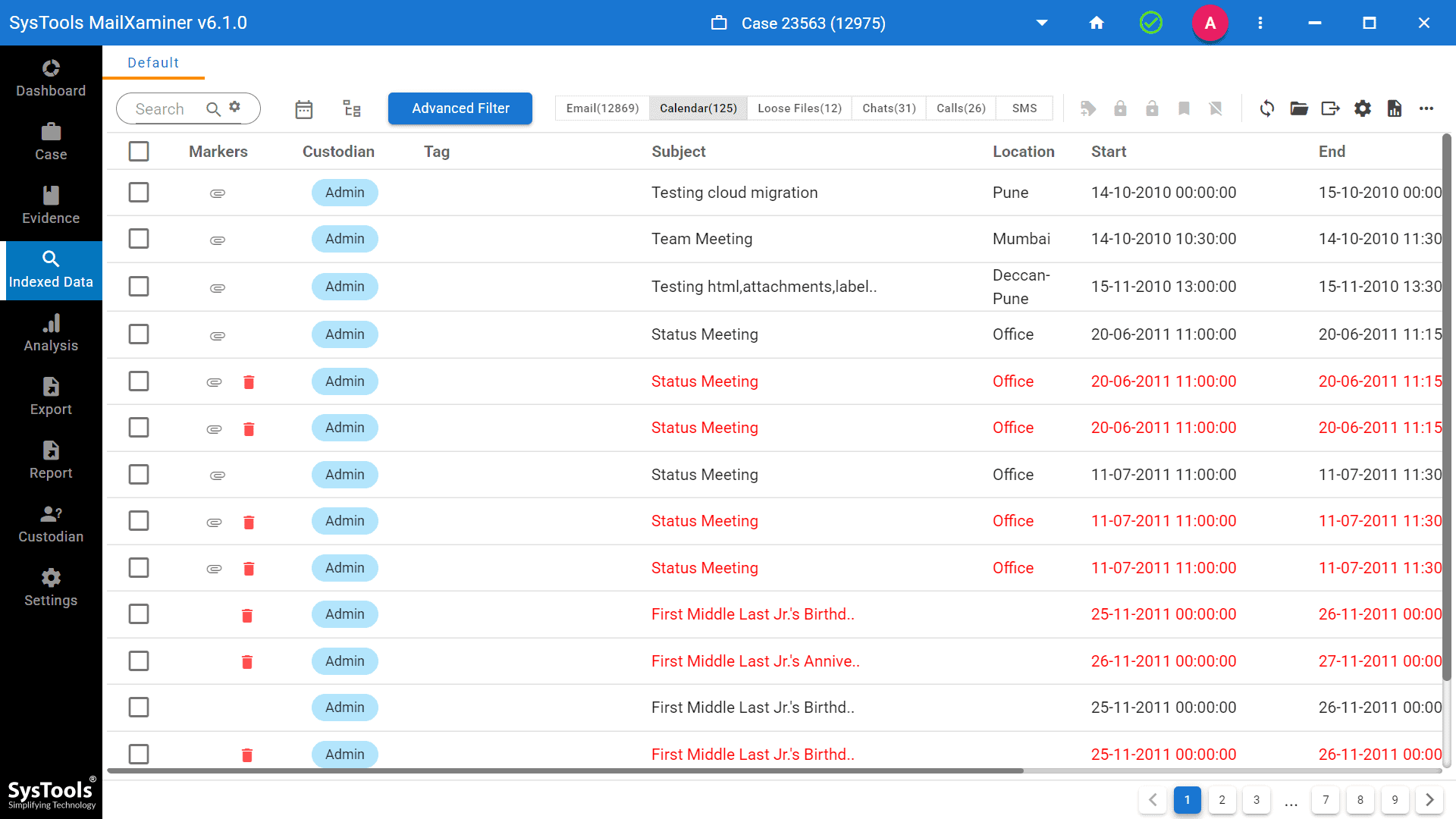1456x819 pixels.
Task: Click the green checkmark status icon
Action: coord(1151,23)
